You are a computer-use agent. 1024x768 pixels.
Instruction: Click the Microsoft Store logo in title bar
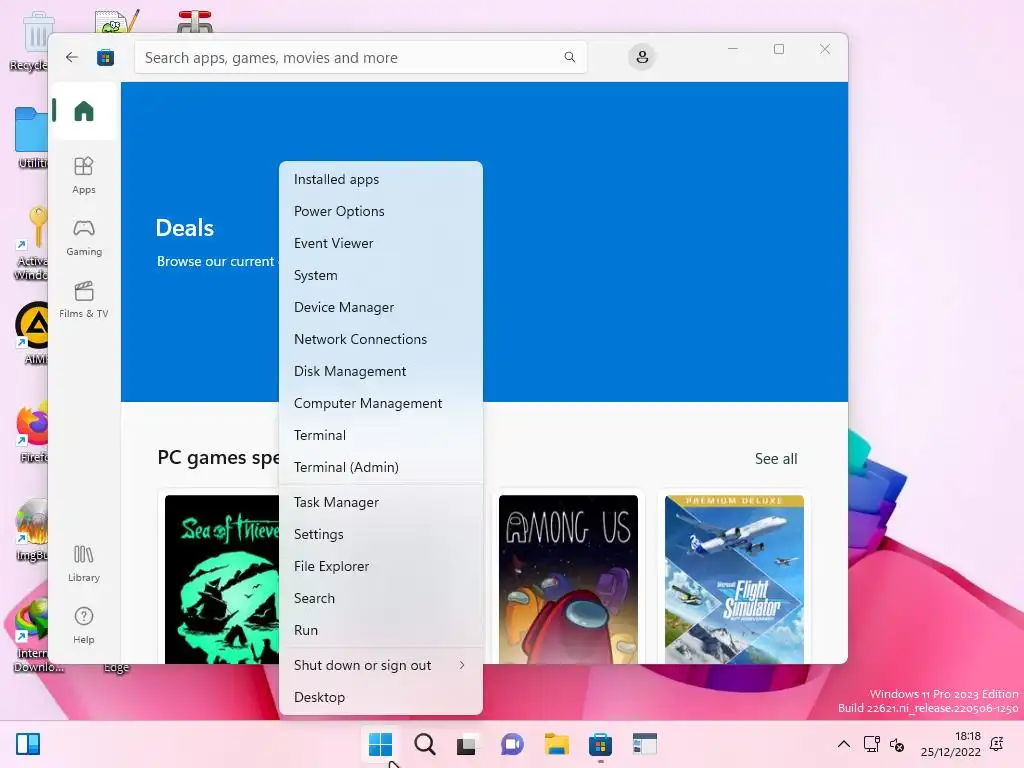[x=105, y=57]
